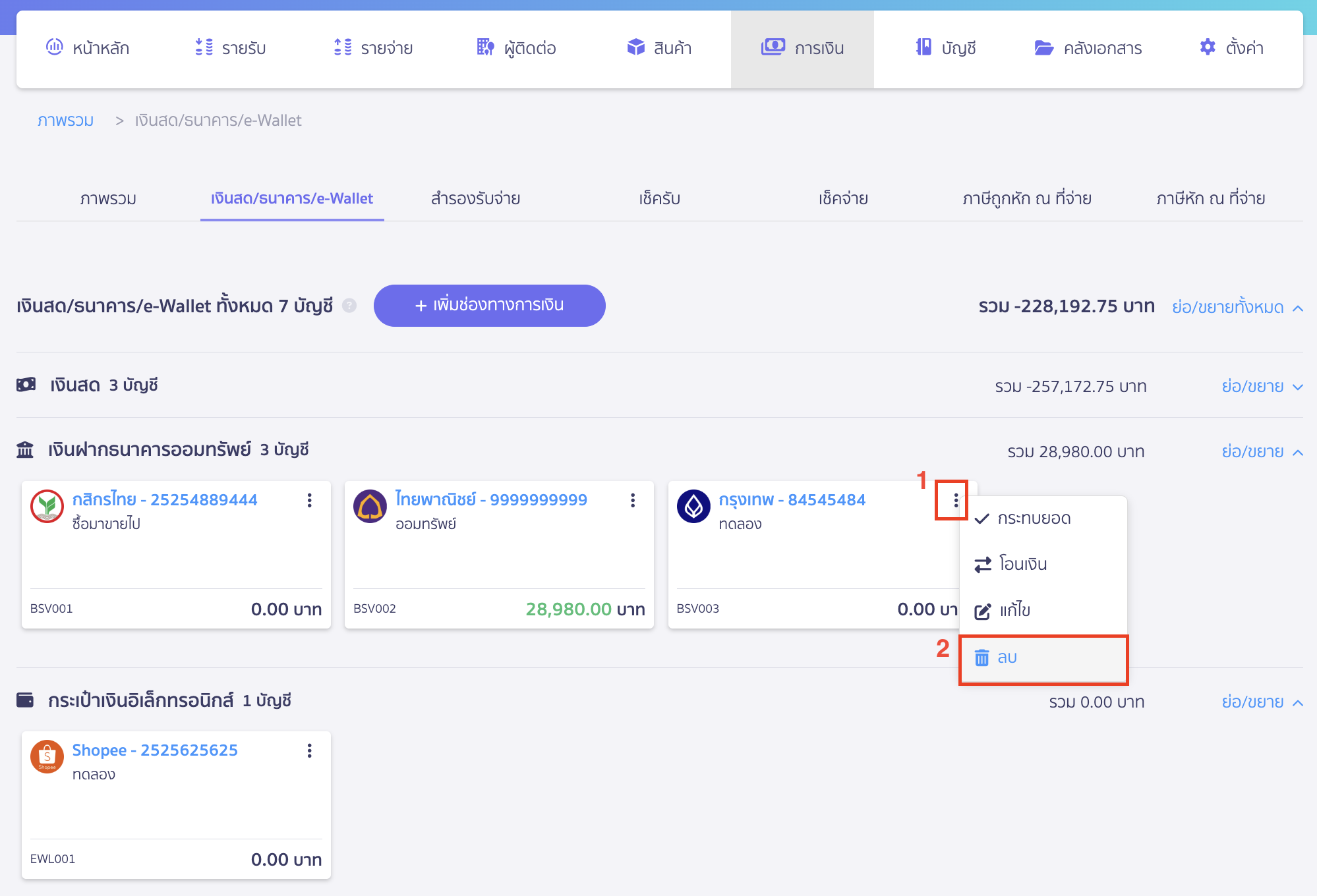Open three-dot menu on Kasikorn account card

click(x=309, y=501)
